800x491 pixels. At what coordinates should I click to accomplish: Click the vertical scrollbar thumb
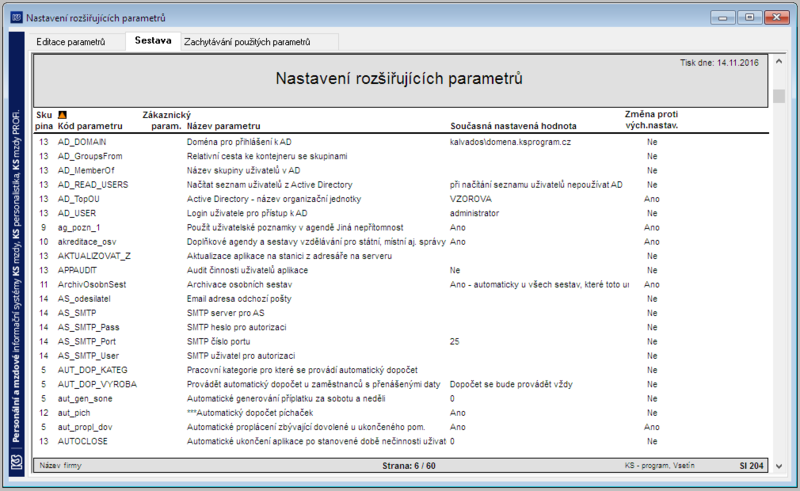click(x=779, y=96)
